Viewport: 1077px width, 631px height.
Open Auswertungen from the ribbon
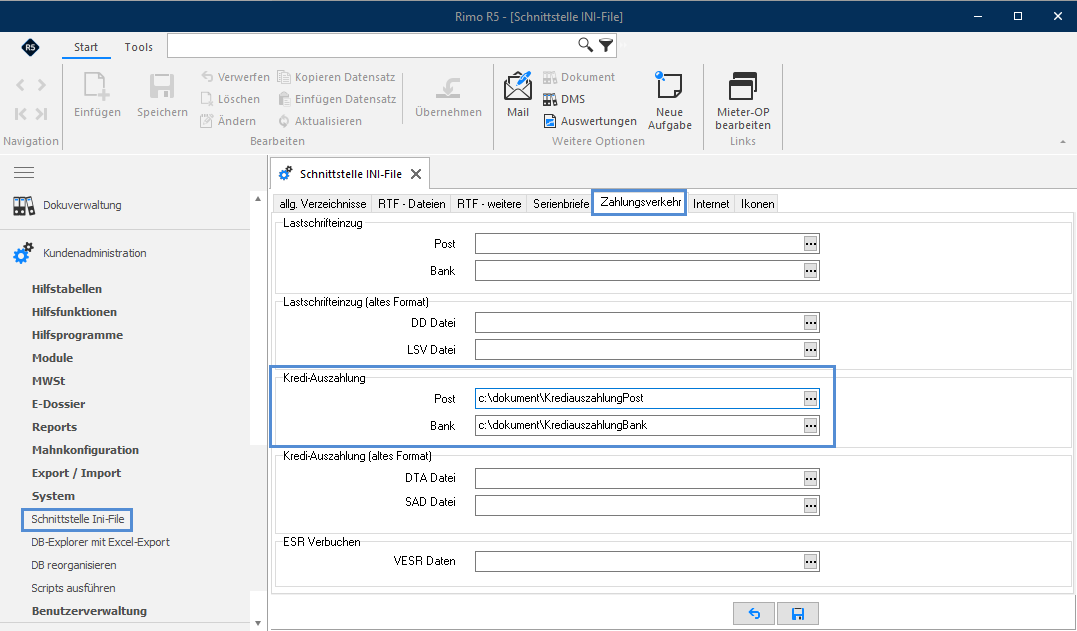pyautogui.click(x=590, y=121)
